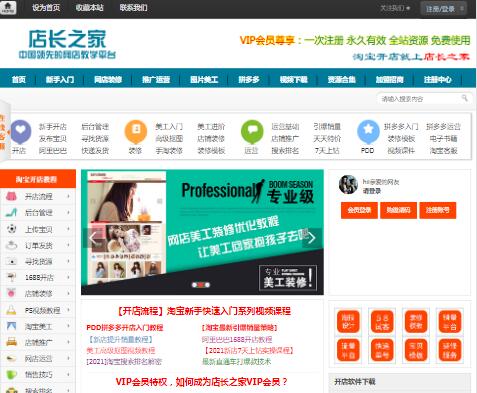477x393 pixels.
Task: Open the 关注我们 dropdown in top bar
Action: [x=395, y=8]
